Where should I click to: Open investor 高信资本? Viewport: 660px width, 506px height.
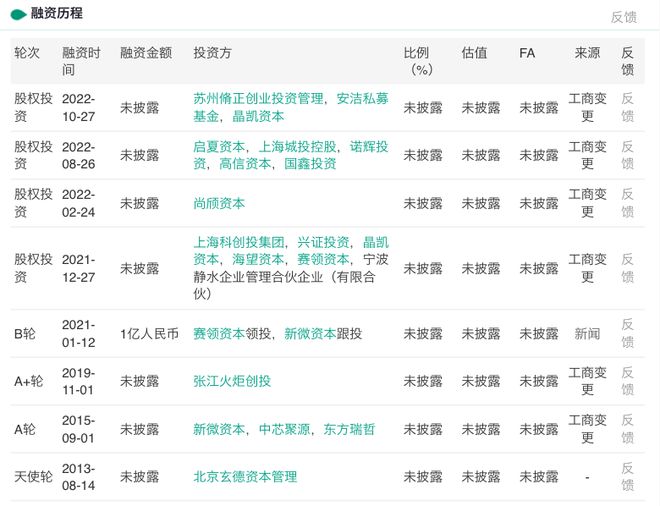pyautogui.click(x=245, y=164)
